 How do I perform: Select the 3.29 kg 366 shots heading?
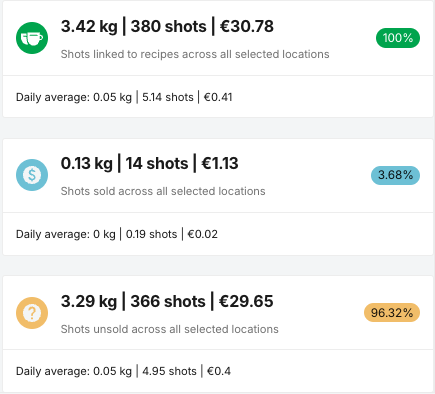coord(167,301)
